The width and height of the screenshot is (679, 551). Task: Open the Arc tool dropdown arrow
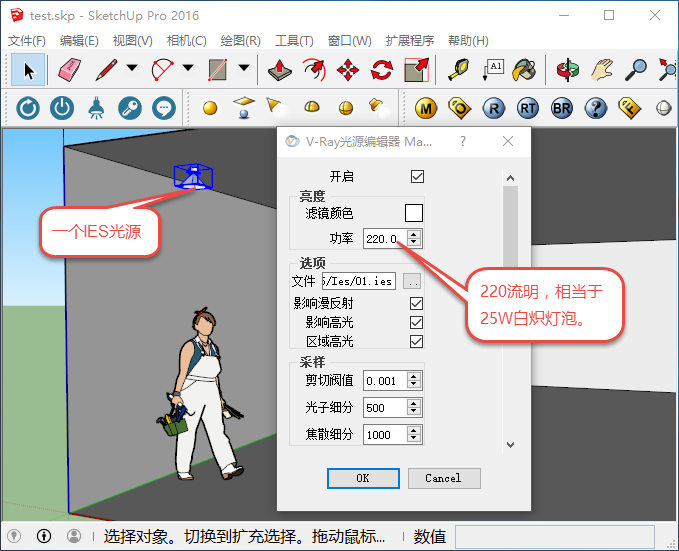click(x=188, y=68)
